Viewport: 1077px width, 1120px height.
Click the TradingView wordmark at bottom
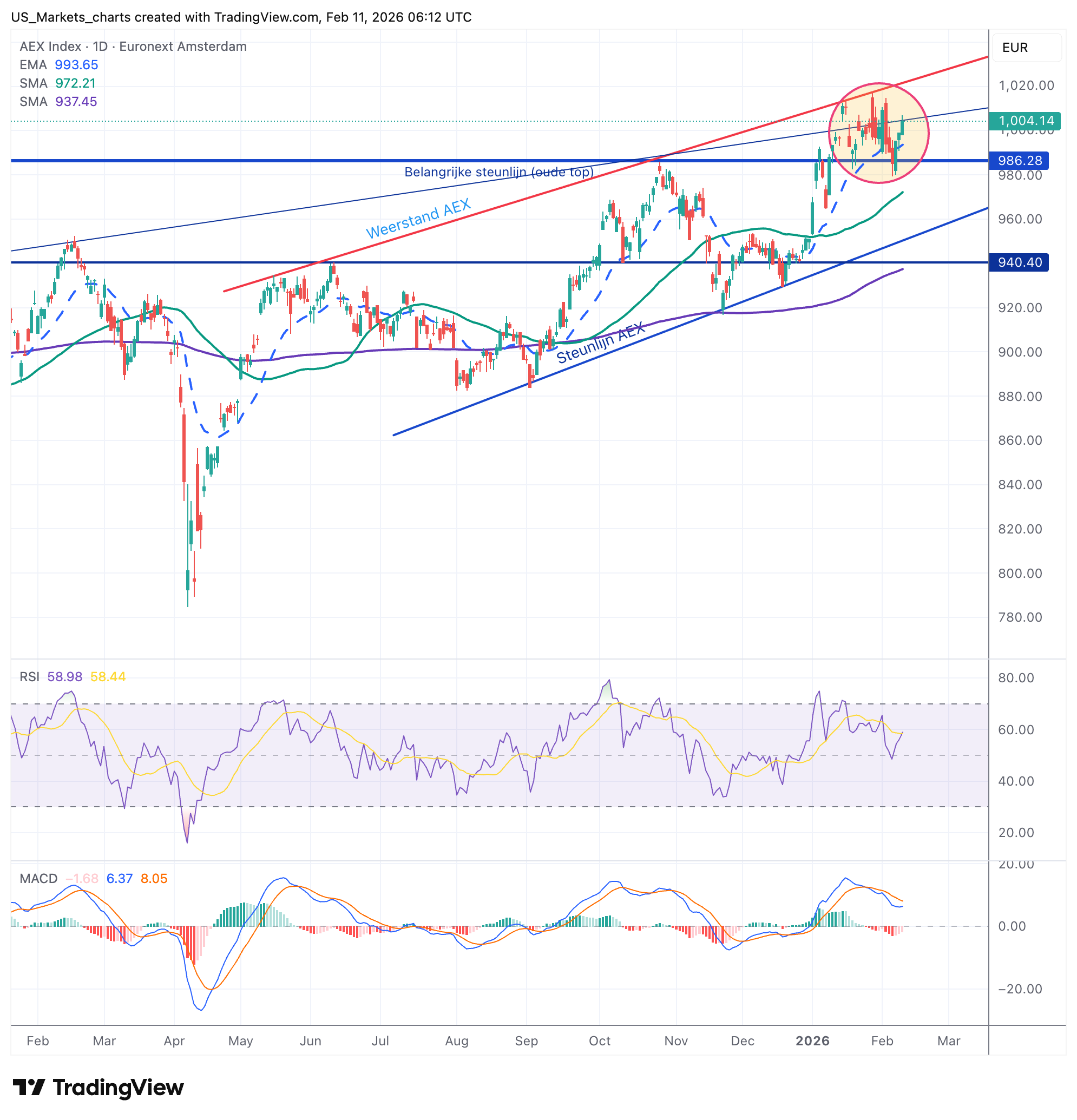pyautogui.click(x=118, y=1088)
